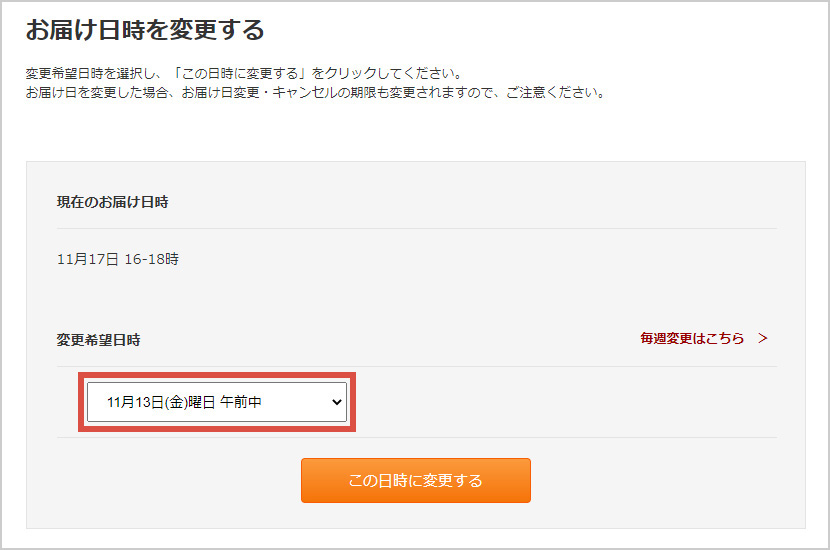Click the 11月13日 text inside the select box
Image resolution: width=830 pixels, height=550 pixels.
click(x=136, y=402)
